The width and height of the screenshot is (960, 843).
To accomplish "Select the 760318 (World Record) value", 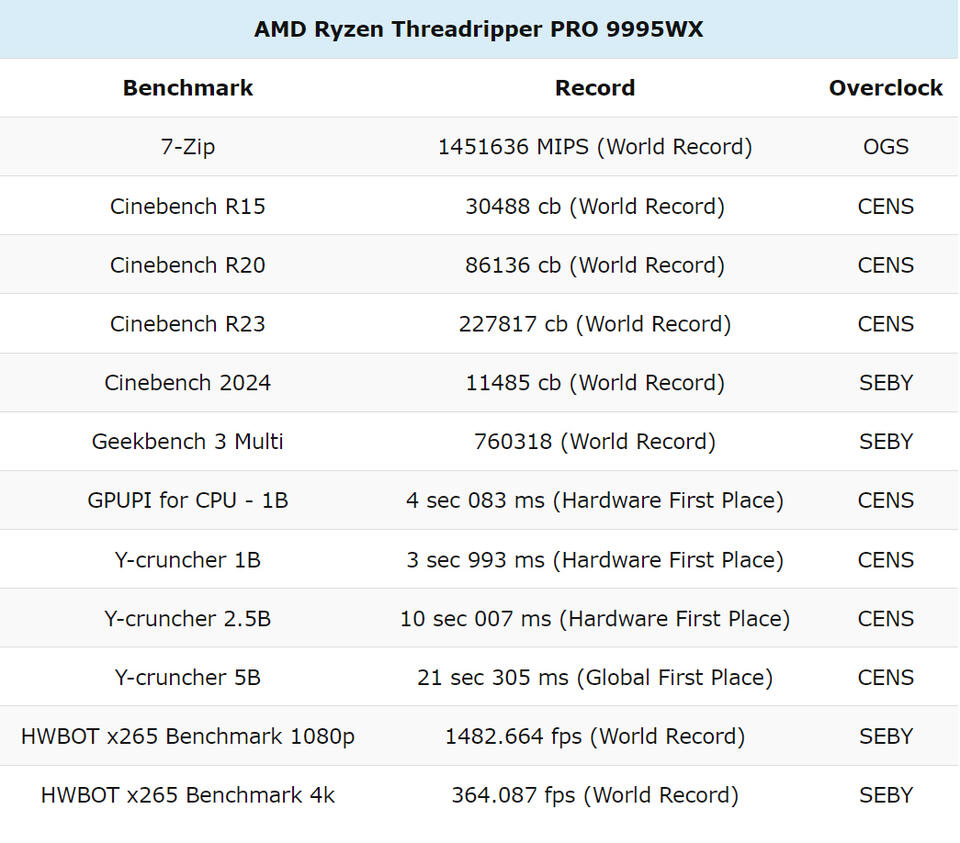I will pos(595,441).
